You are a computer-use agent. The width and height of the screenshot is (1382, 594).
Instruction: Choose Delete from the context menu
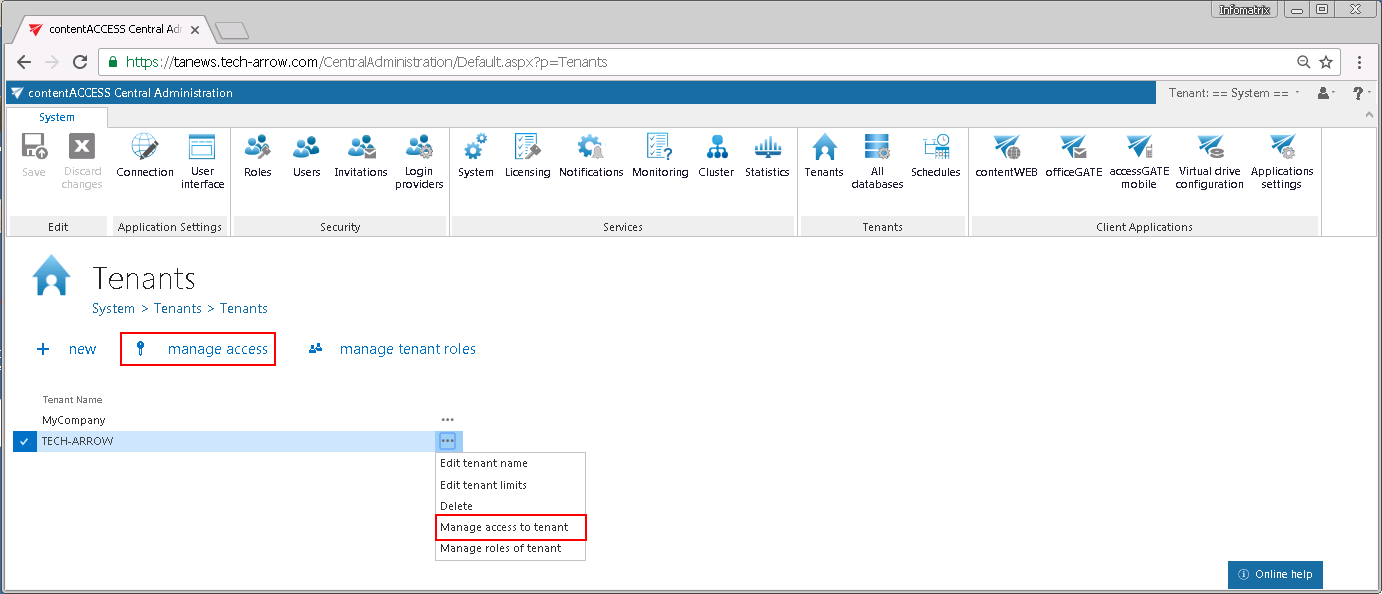click(x=510, y=506)
